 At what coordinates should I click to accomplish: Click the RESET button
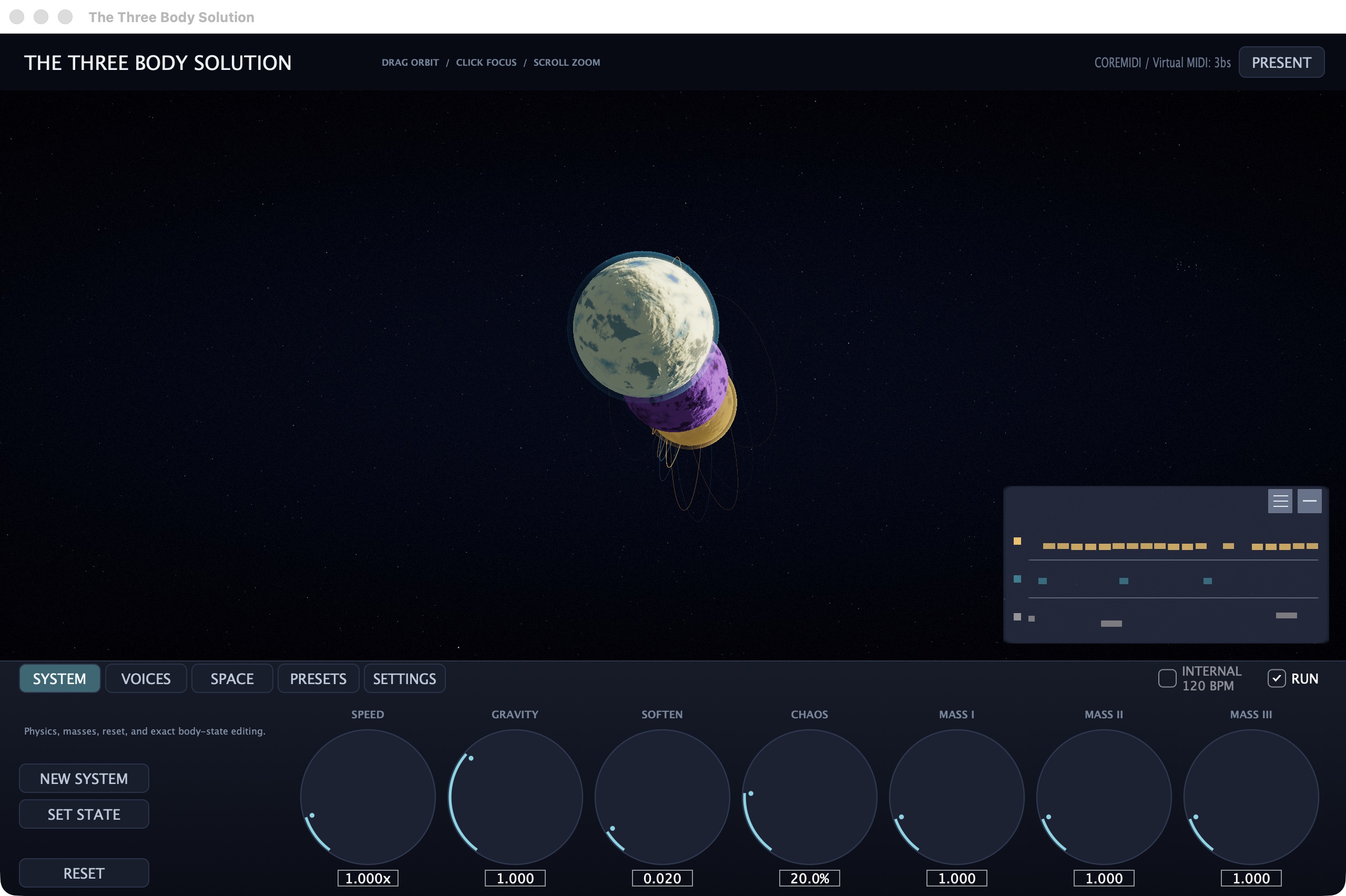[84, 873]
